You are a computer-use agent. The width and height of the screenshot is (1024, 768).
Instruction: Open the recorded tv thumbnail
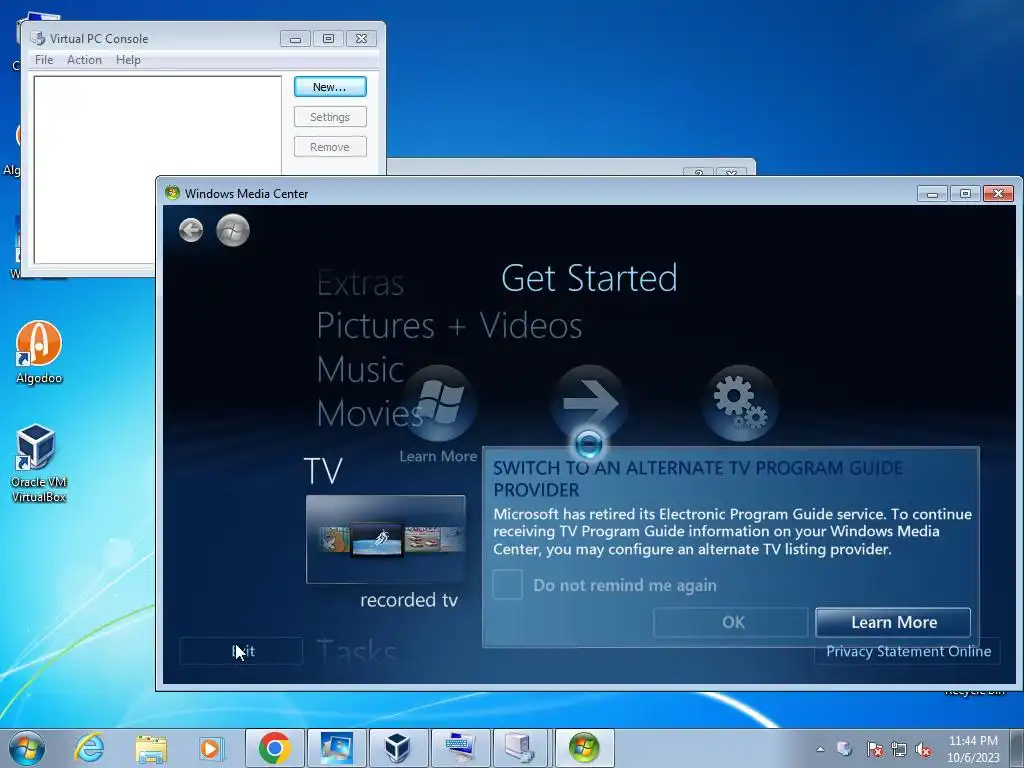click(x=386, y=539)
